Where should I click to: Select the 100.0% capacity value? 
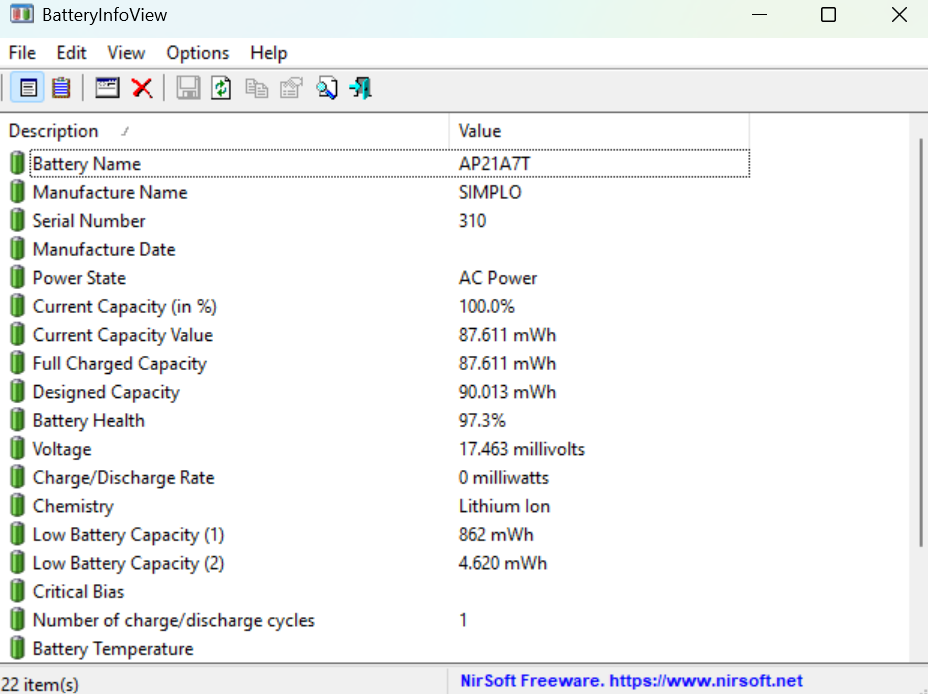tap(486, 306)
